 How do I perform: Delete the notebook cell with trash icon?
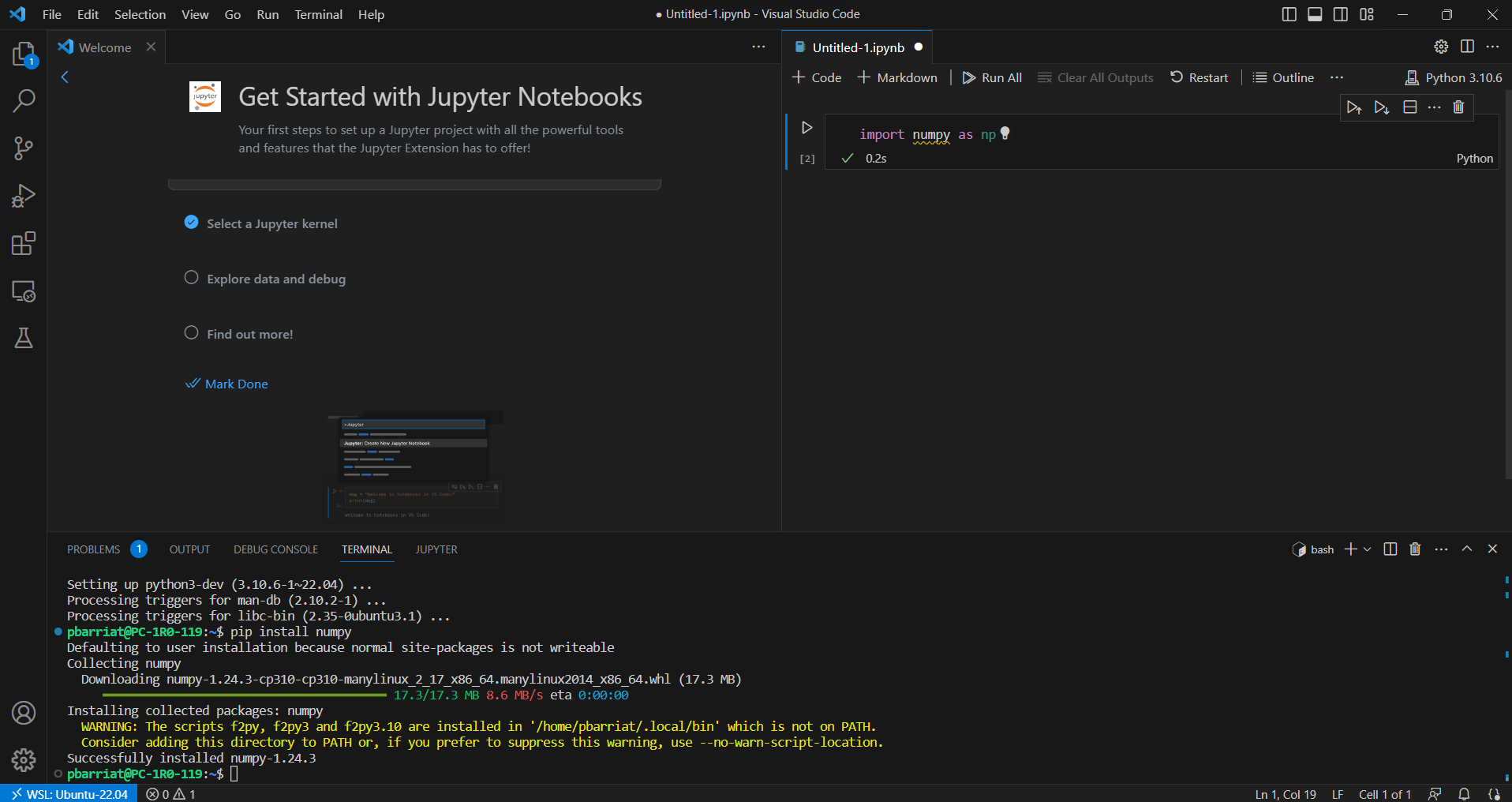pos(1458,107)
